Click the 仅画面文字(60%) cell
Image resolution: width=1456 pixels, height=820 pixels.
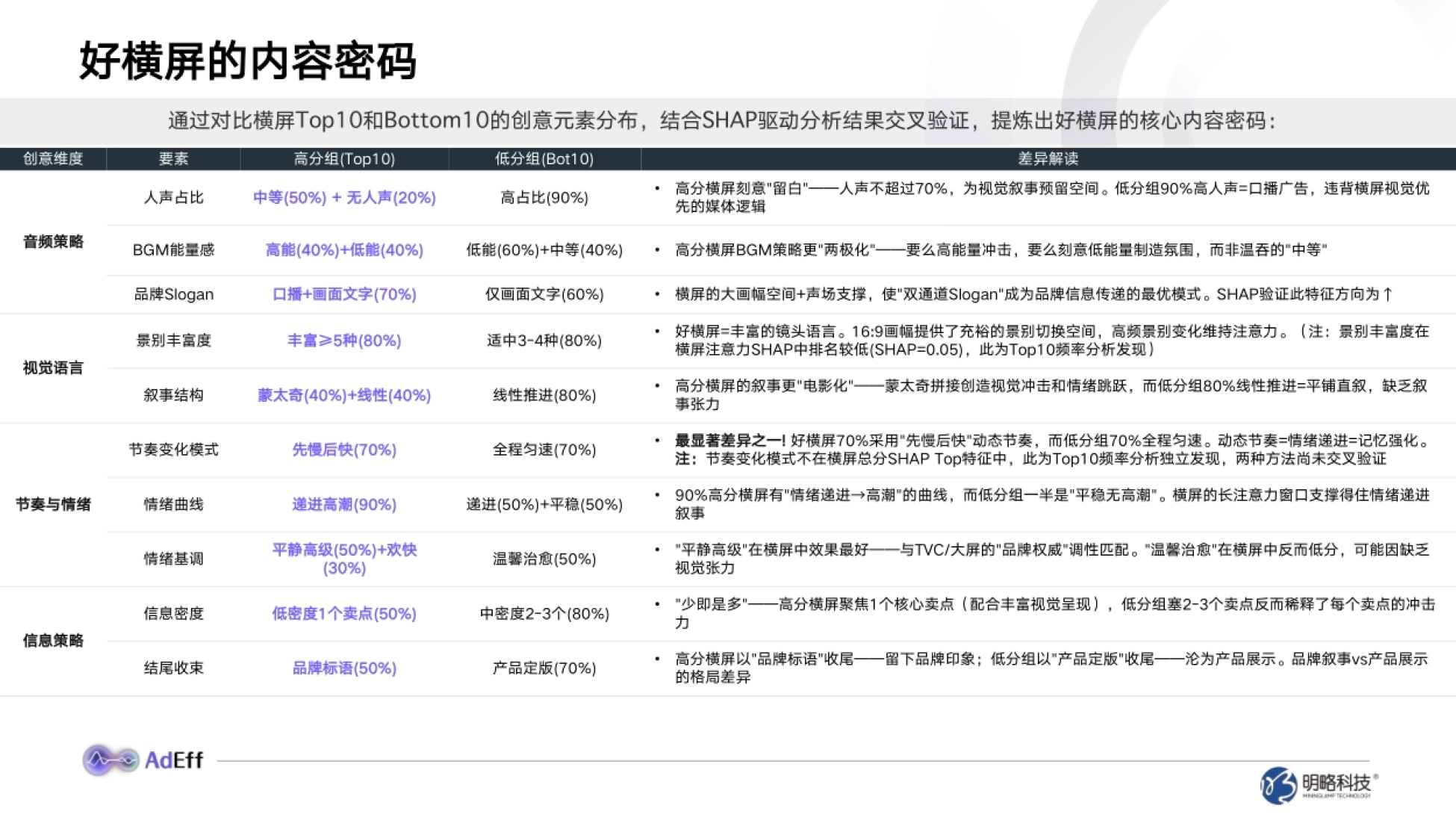pyautogui.click(x=544, y=294)
